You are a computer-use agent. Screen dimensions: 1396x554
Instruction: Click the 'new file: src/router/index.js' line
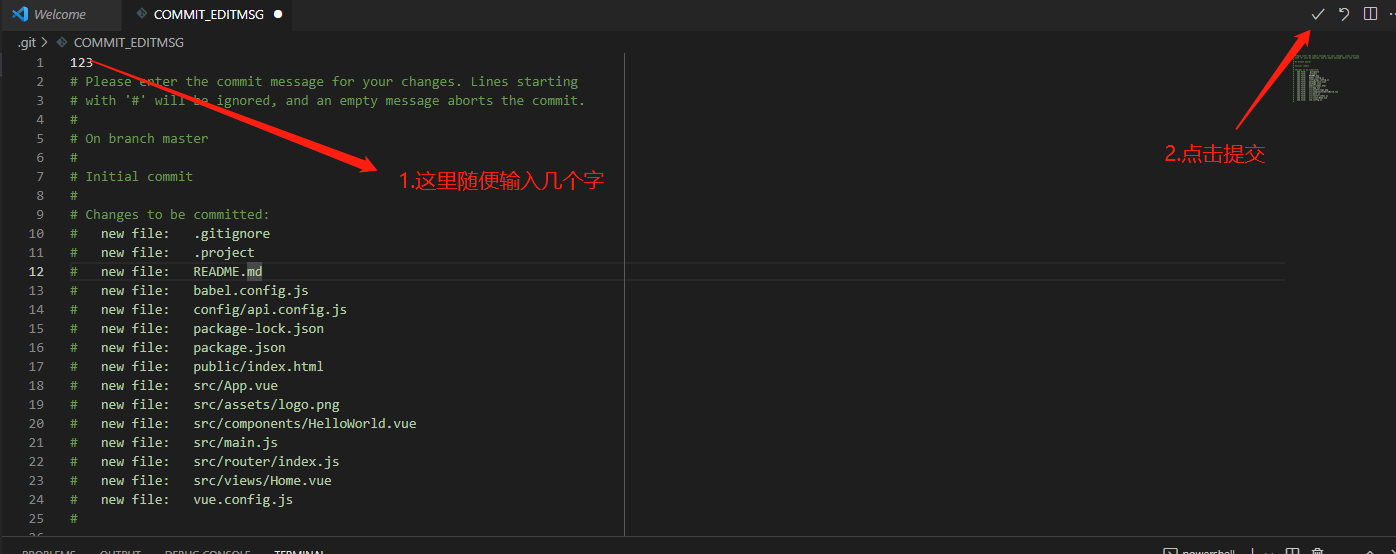[x=205, y=461]
